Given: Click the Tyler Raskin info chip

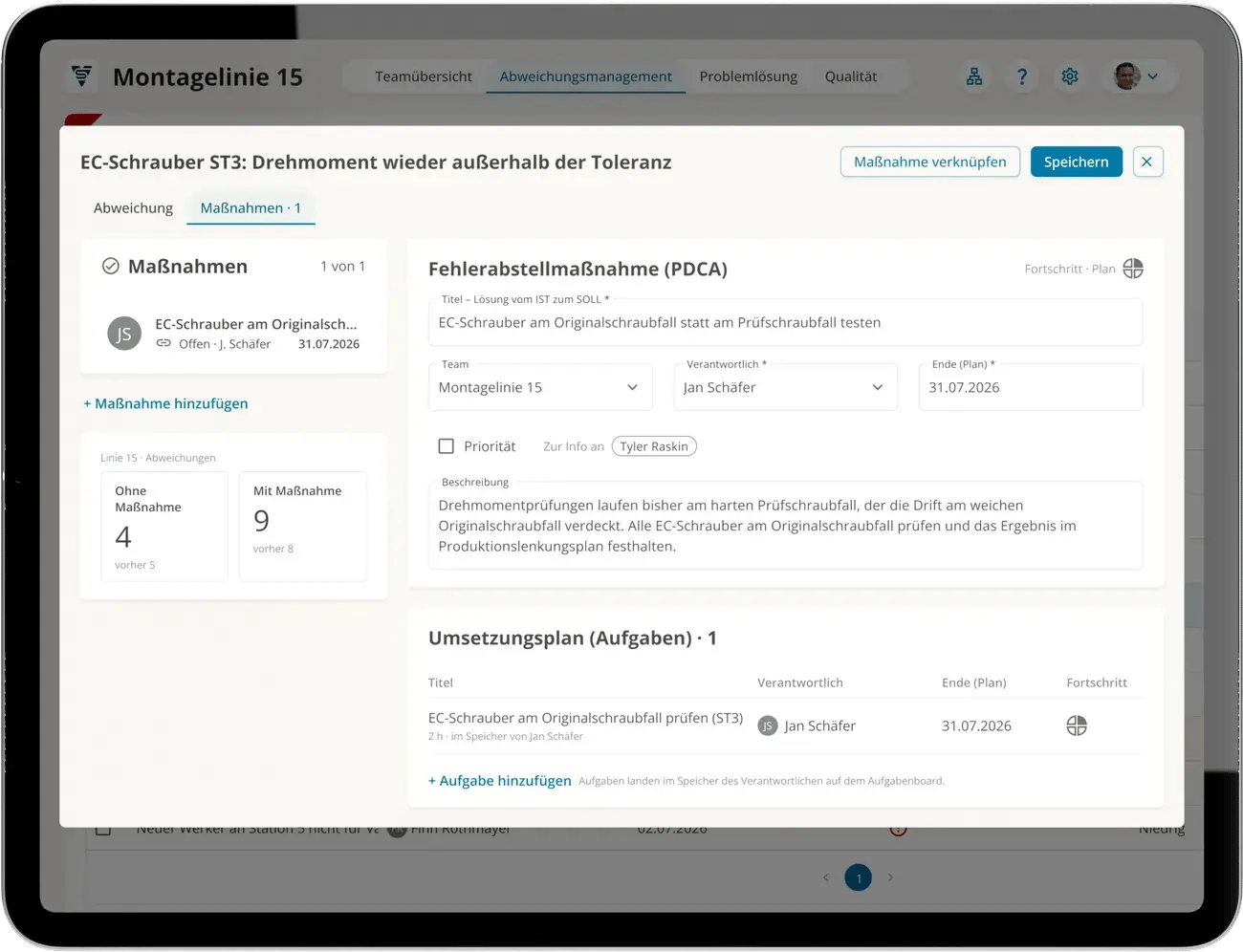Looking at the screenshot, I should 654,446.
